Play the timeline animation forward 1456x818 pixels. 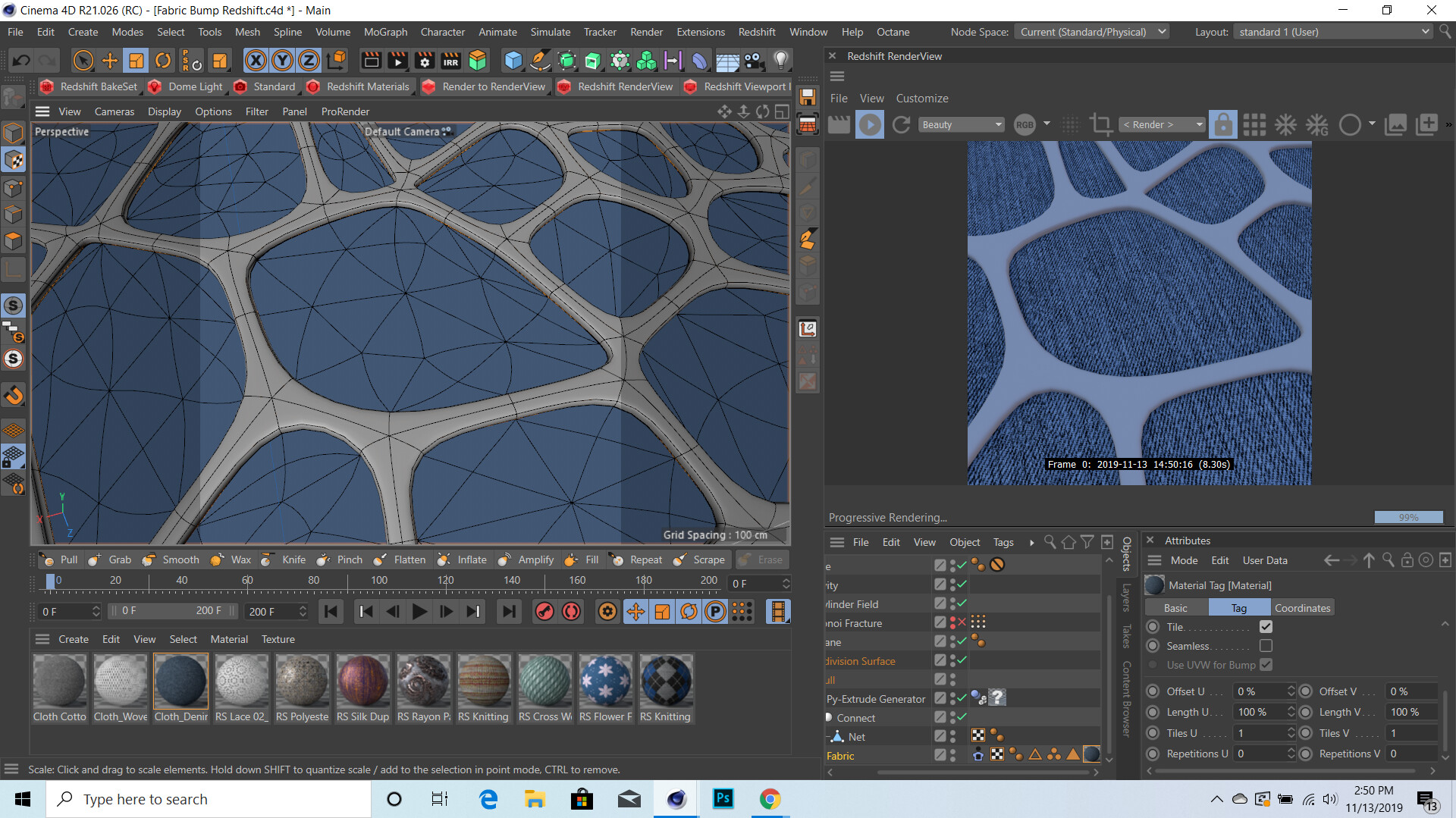(419, 611)
